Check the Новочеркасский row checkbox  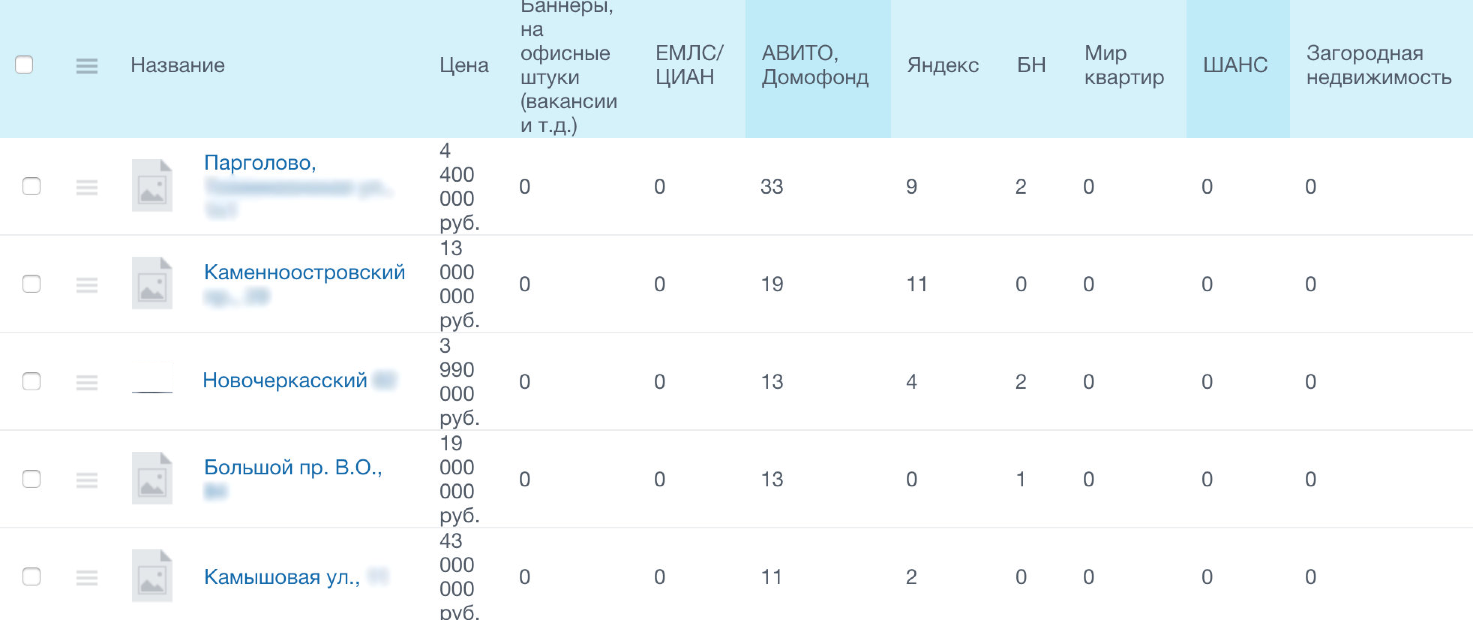31,381
